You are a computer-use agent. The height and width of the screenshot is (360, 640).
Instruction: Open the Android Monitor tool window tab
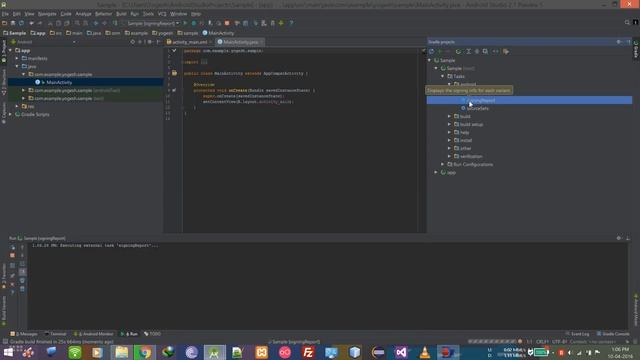[x=94, y=334]
